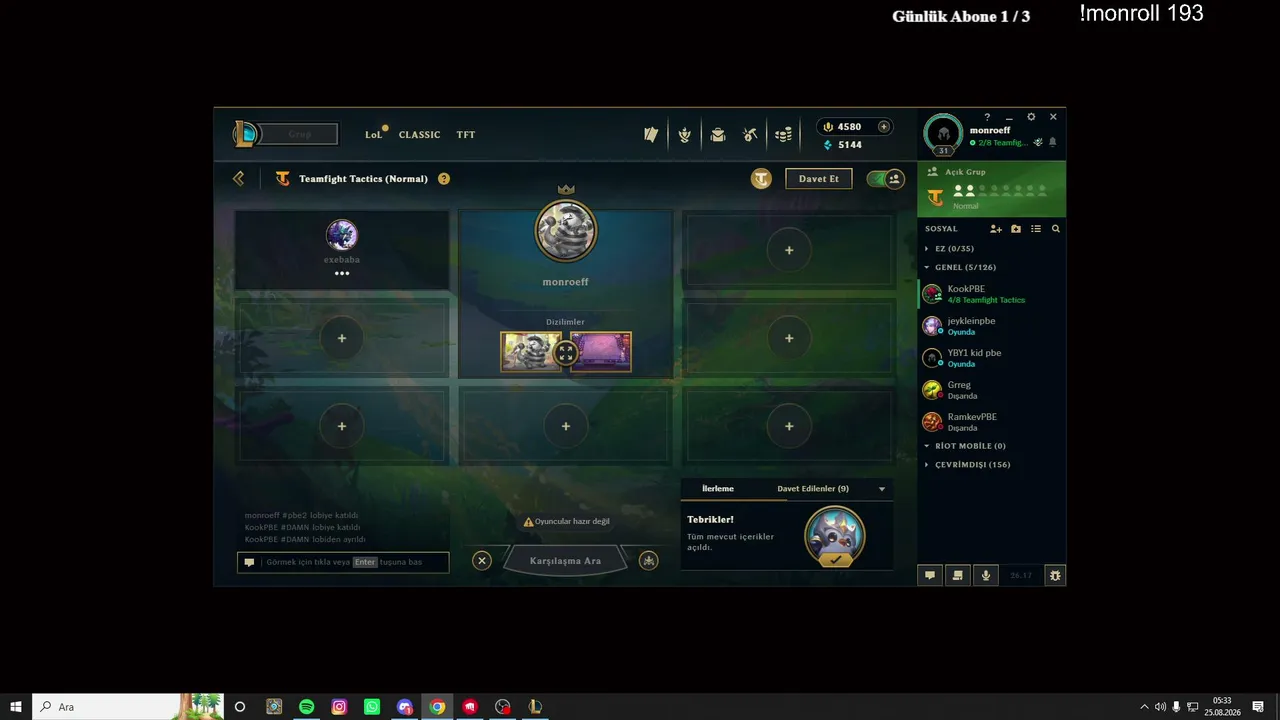Open the TFT tab
The image size is (1280, 720).
(x=466, y=135)
